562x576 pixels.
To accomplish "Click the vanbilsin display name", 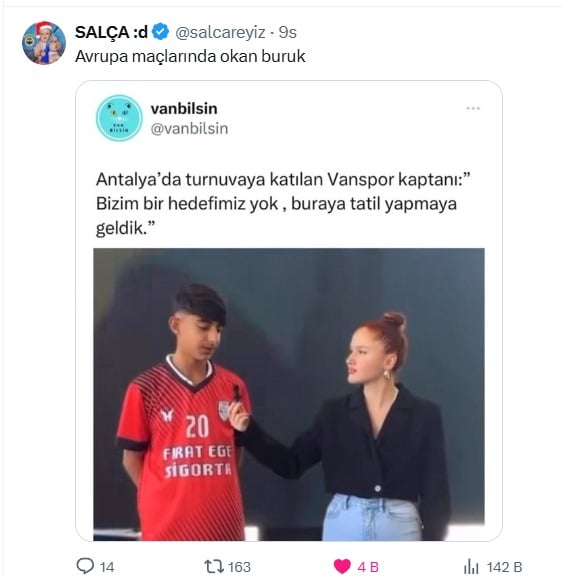I will [184, 108].
